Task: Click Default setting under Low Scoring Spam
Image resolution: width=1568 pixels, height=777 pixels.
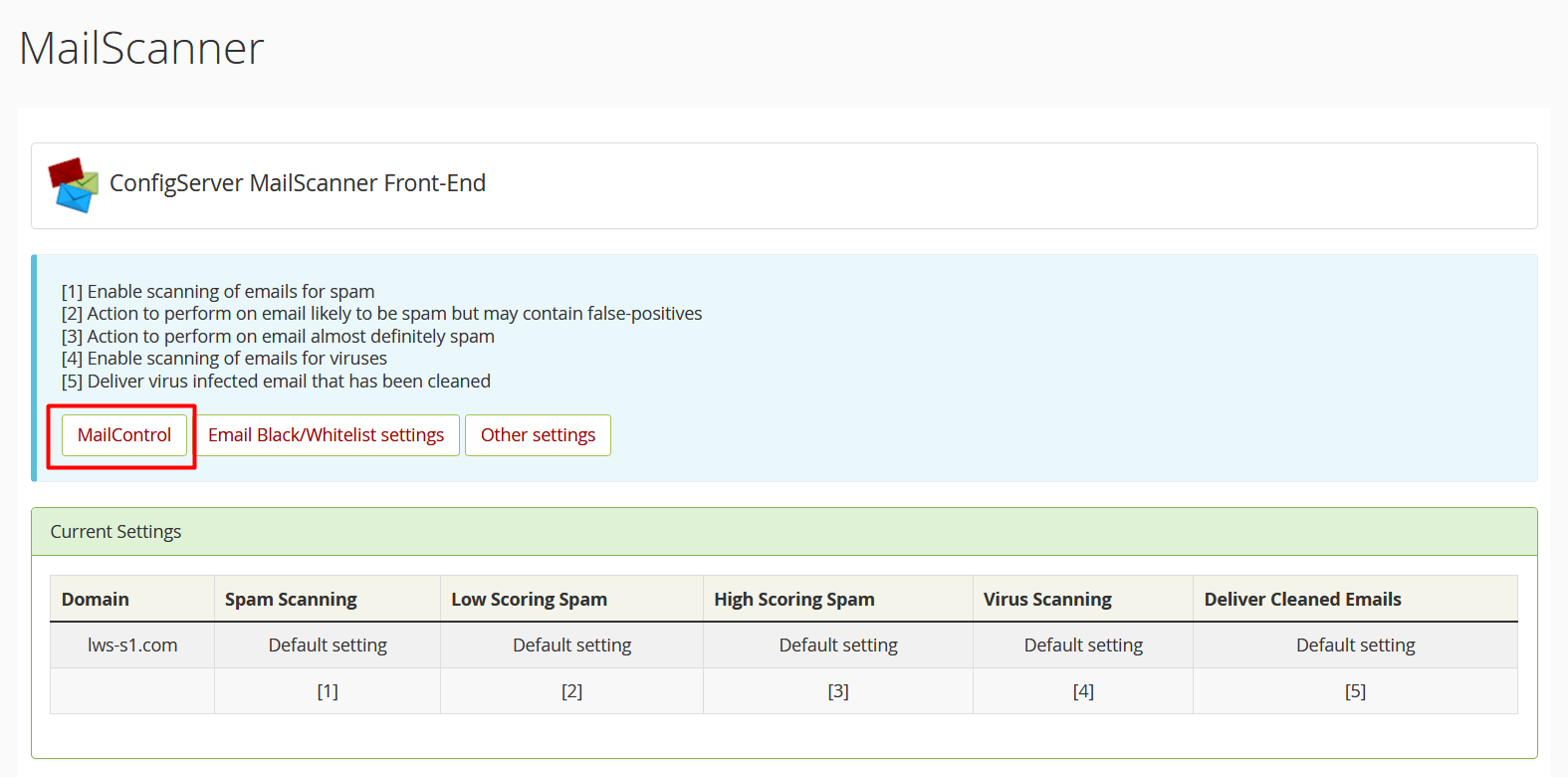Action: coord(571,645)
